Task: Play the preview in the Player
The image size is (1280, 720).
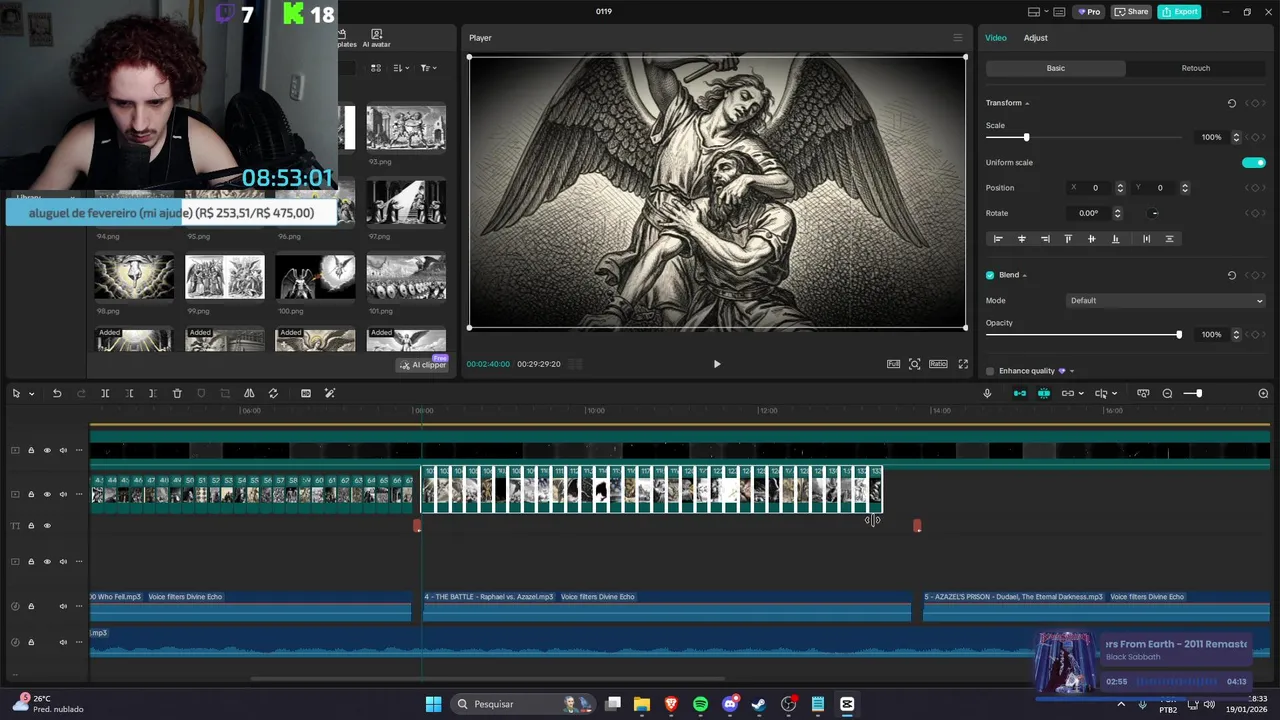Action: (717, 364)
